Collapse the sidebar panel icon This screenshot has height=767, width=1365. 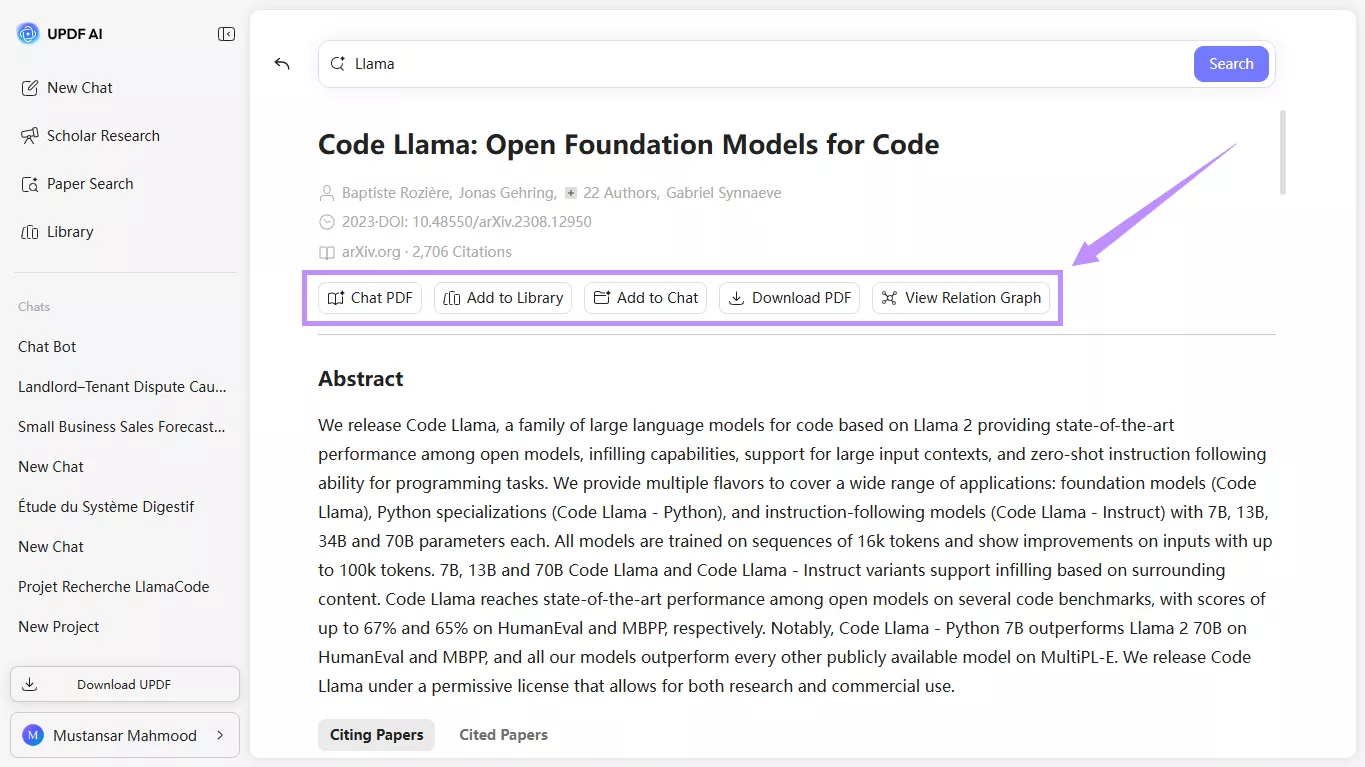coord(226,34)
